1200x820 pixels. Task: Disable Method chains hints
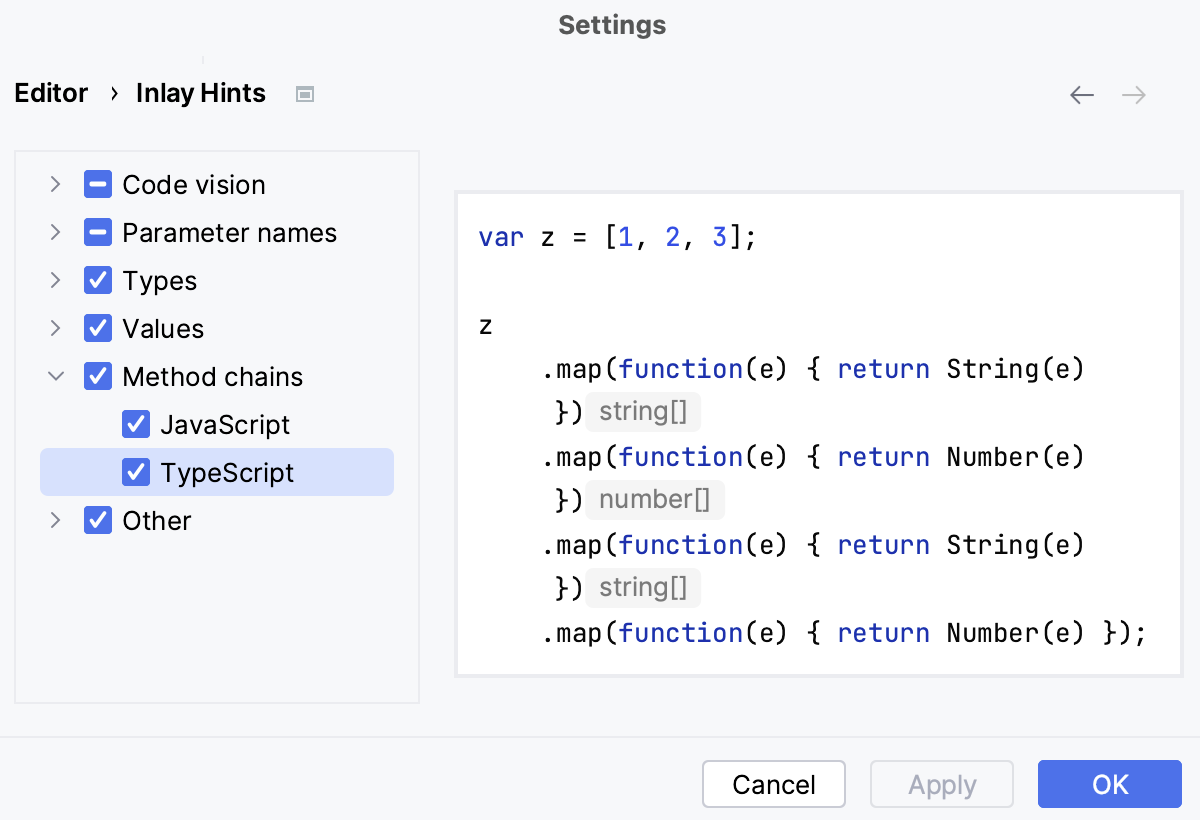(97, 376)
